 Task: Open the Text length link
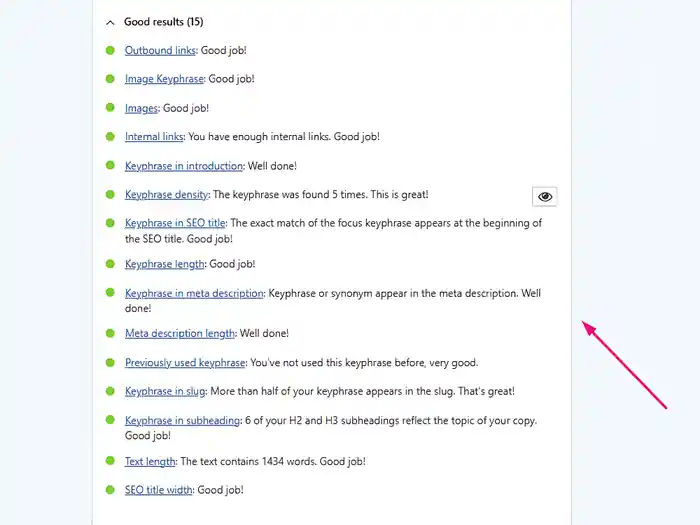150,462
